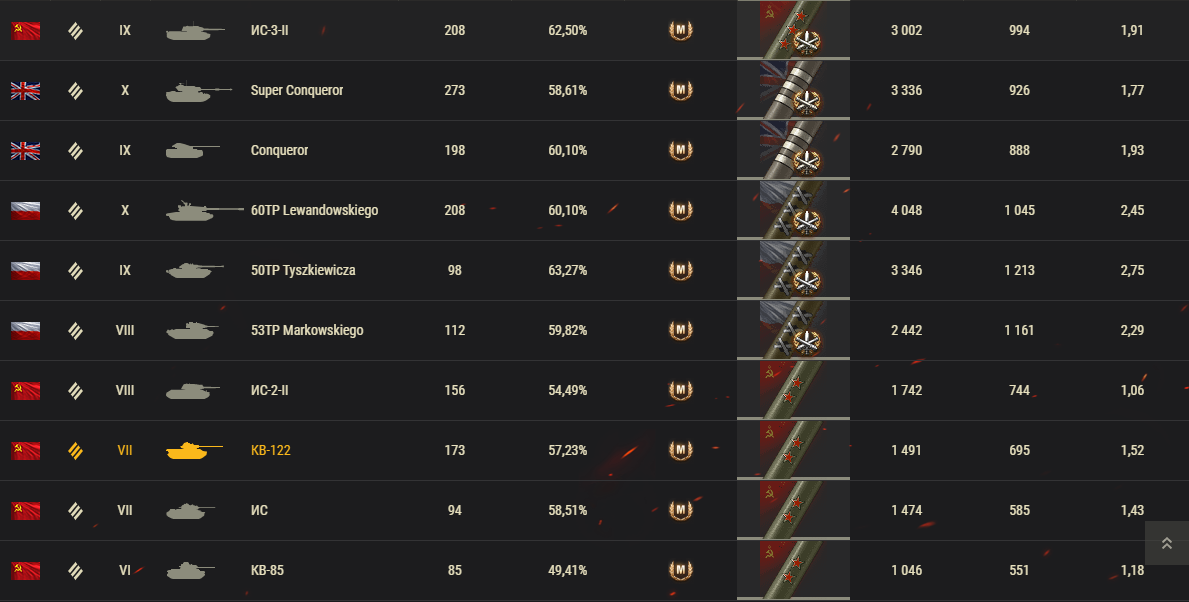This screenshot has width=1189, height=602.
Task: Click the orange heavy class icon for КВ-122
Action: point(75,450)
